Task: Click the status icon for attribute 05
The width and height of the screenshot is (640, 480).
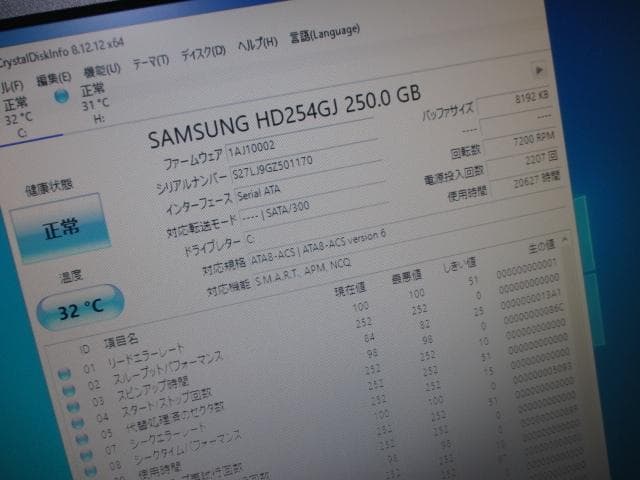Action: coord(82,439)
